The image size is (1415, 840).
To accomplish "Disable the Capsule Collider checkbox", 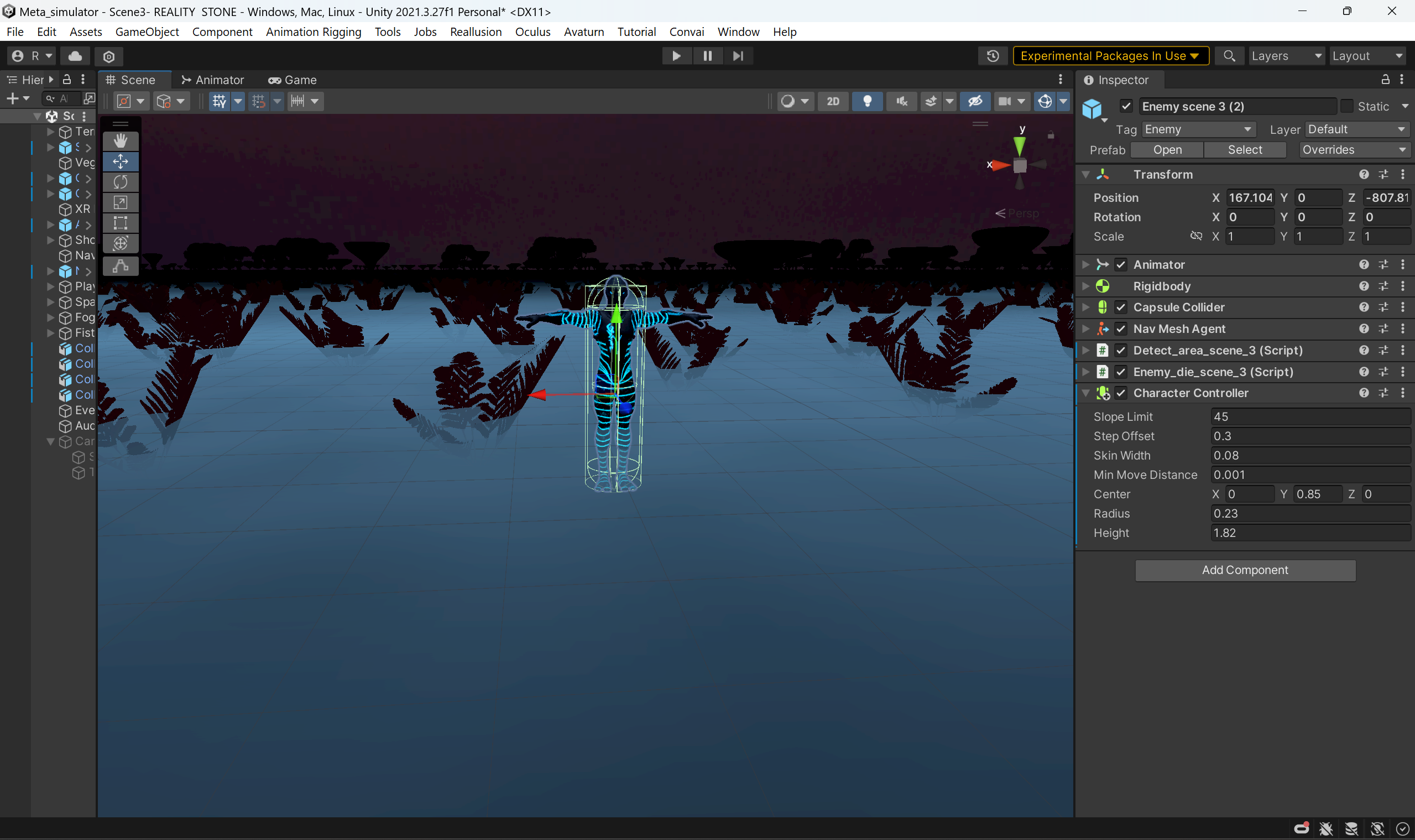I will coord(1121,307).
